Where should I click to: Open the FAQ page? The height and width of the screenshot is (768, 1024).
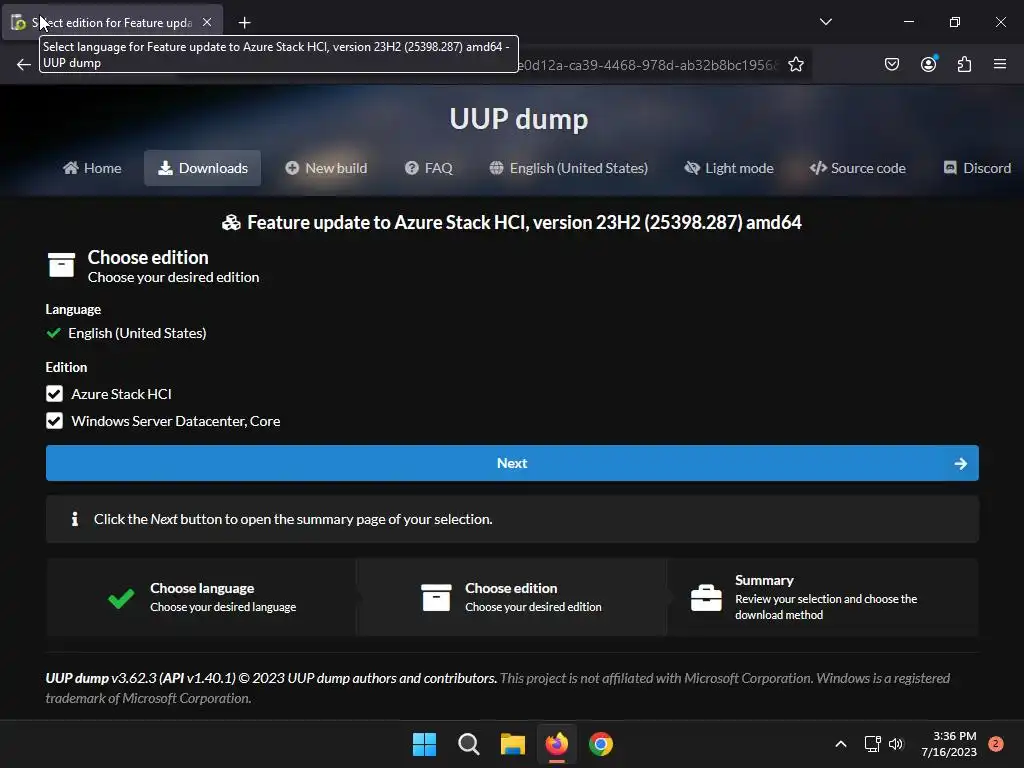coord(428,168)
